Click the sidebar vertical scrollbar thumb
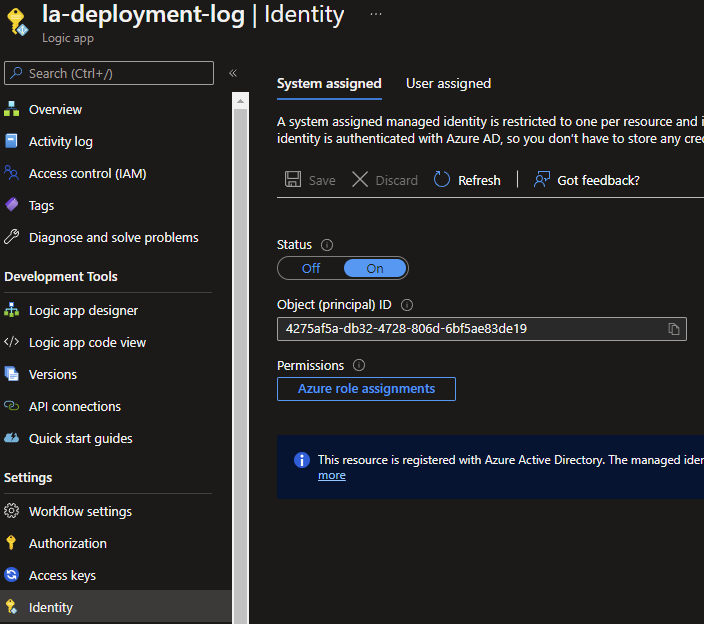Viewport: 704px width, 624px height. (x=241, y=366)
